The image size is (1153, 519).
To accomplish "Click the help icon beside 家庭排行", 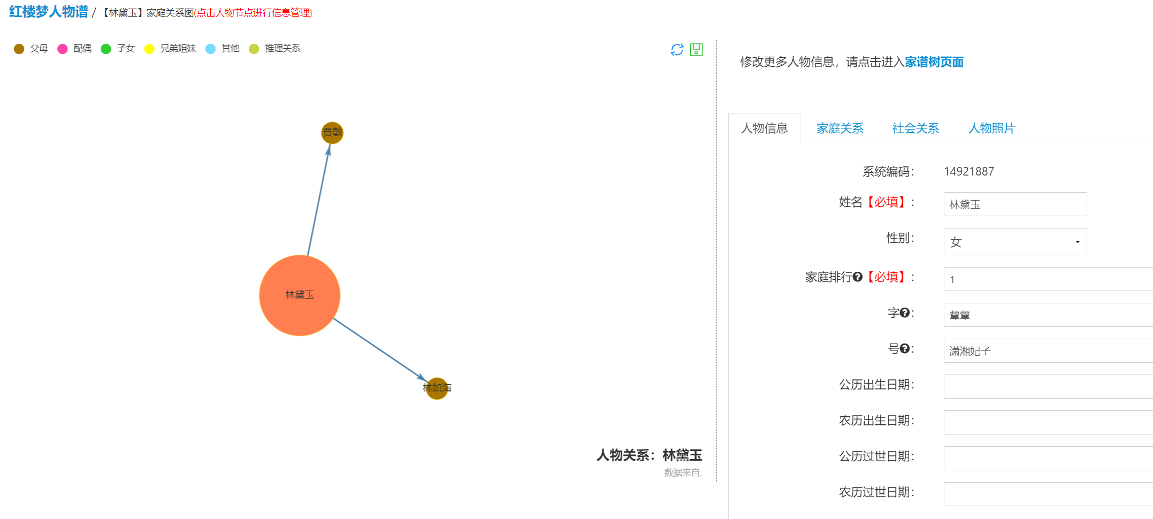I will coord(857,277).
